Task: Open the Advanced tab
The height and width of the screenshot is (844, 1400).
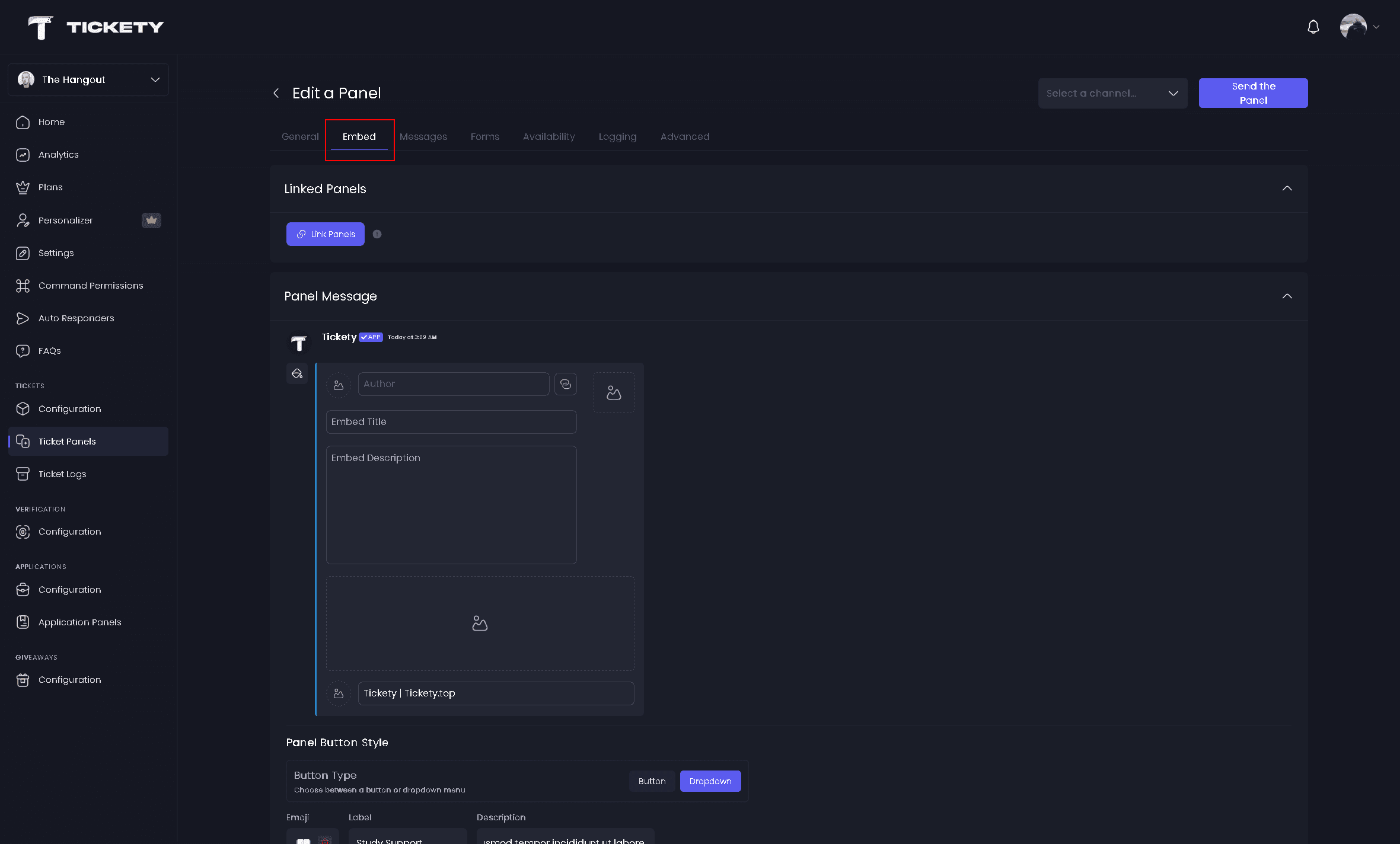Action: point(684,136)
